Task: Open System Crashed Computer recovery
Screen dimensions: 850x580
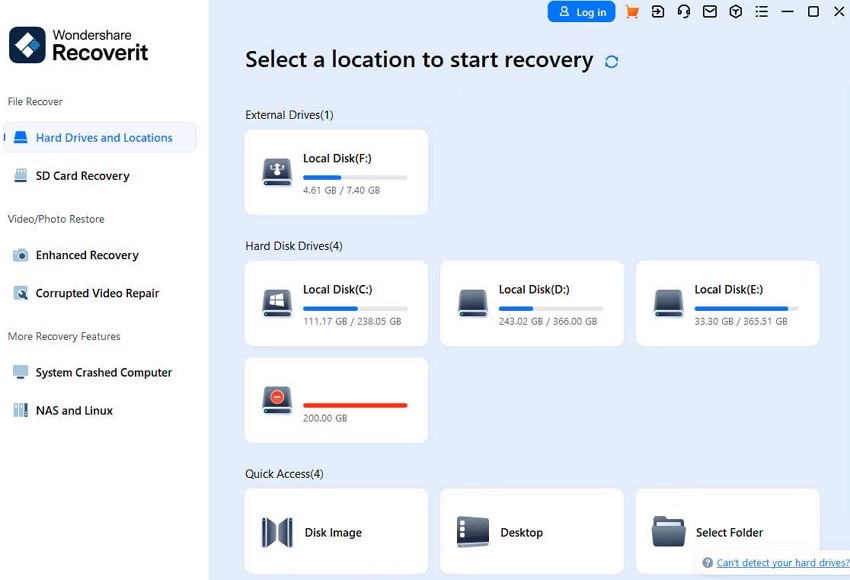Action: [x=103, y=372]
